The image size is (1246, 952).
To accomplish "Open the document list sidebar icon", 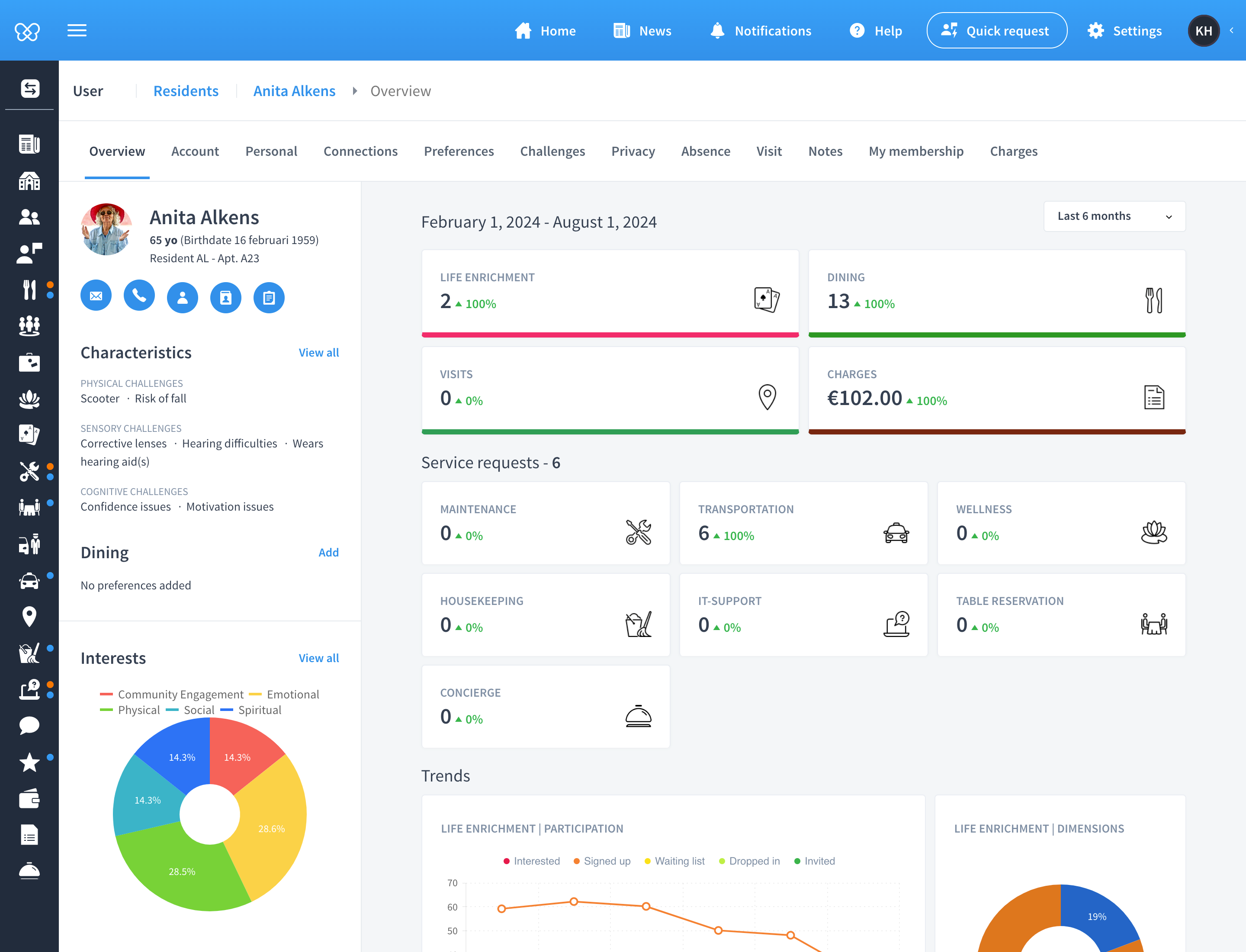I will [29, 835].
